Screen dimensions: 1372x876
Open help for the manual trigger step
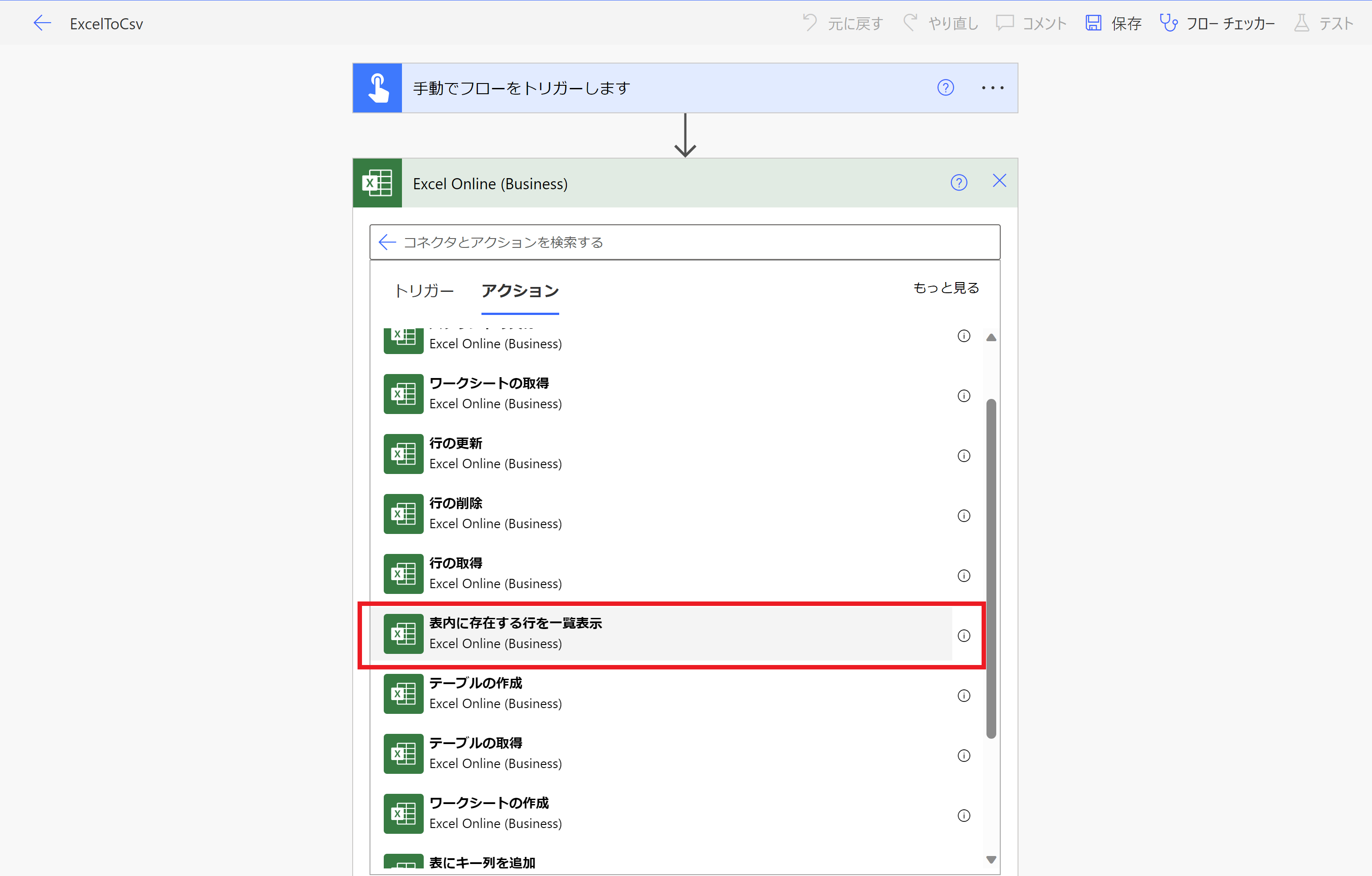click(945, 88)
